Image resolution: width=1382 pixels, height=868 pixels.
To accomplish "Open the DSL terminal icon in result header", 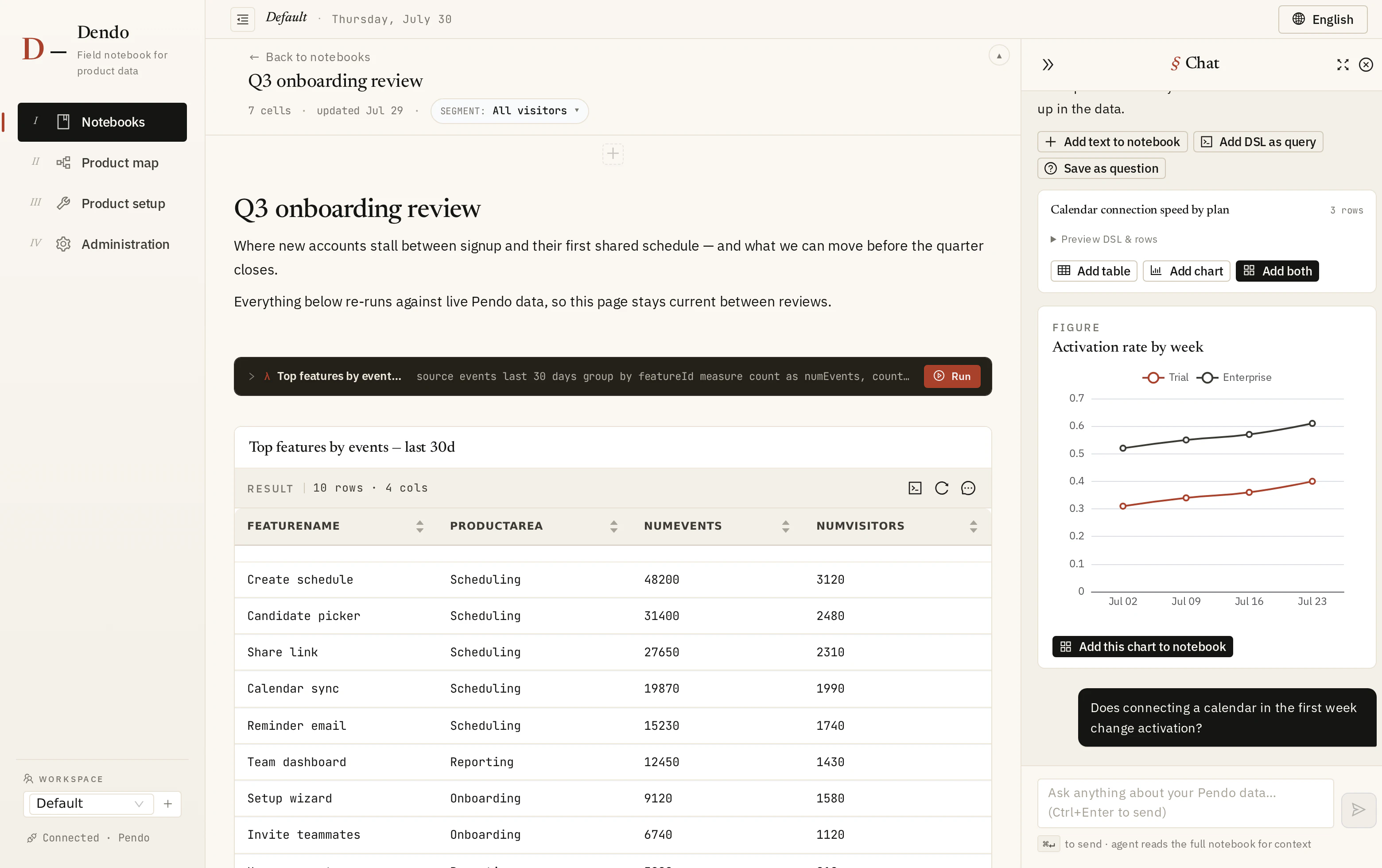I will (x=915, y=488).
